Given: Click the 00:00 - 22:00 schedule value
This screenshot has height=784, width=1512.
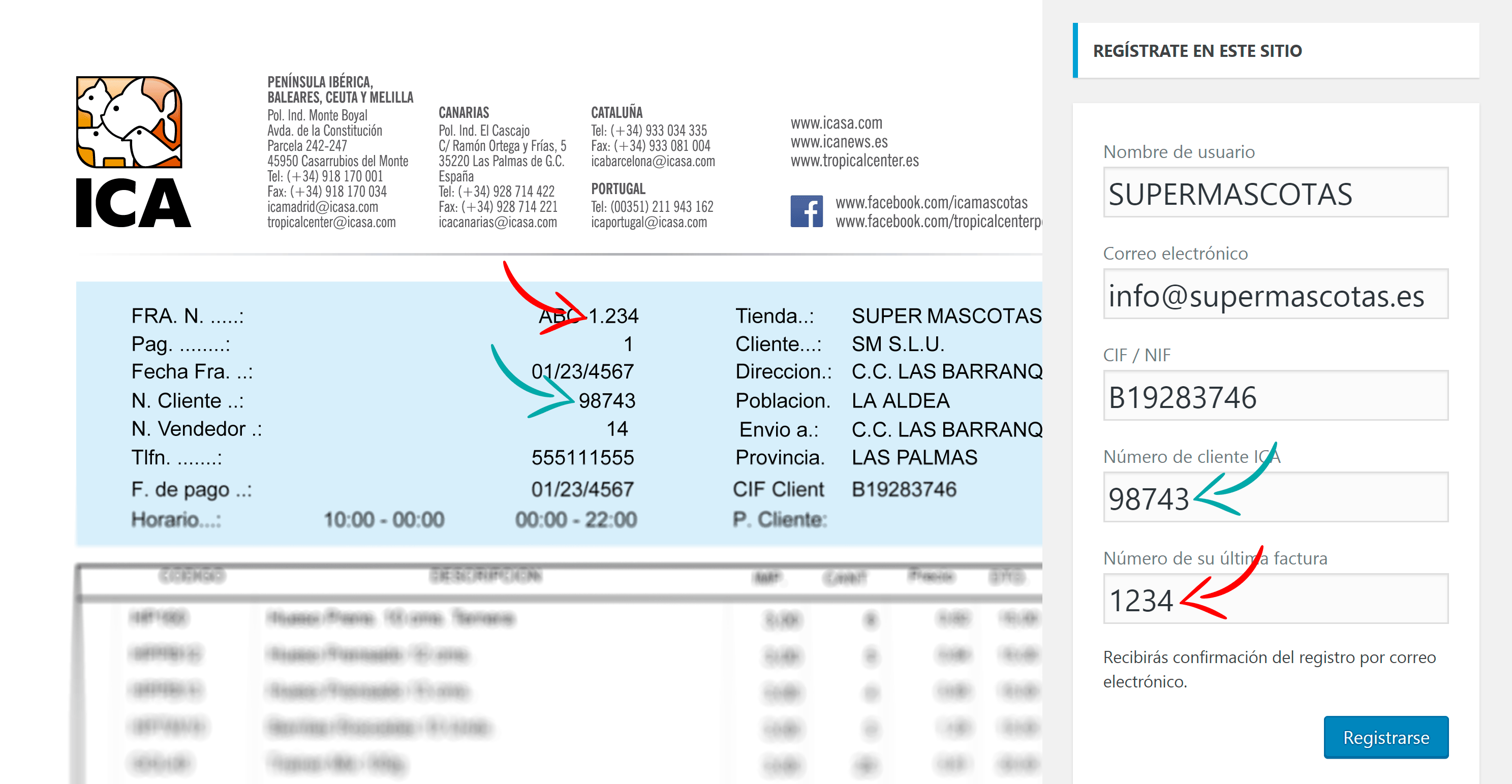Looking at the screenshot, I should point(576,519).
